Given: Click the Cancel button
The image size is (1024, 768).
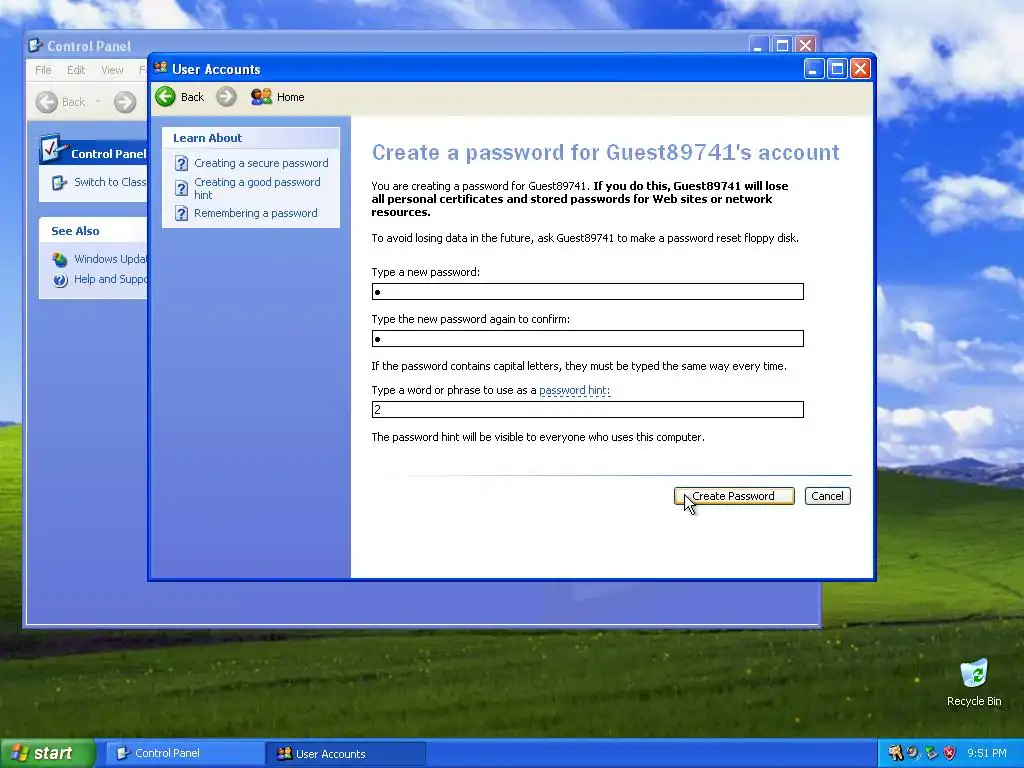Looking at the screenshot, I should click(827, 496).
